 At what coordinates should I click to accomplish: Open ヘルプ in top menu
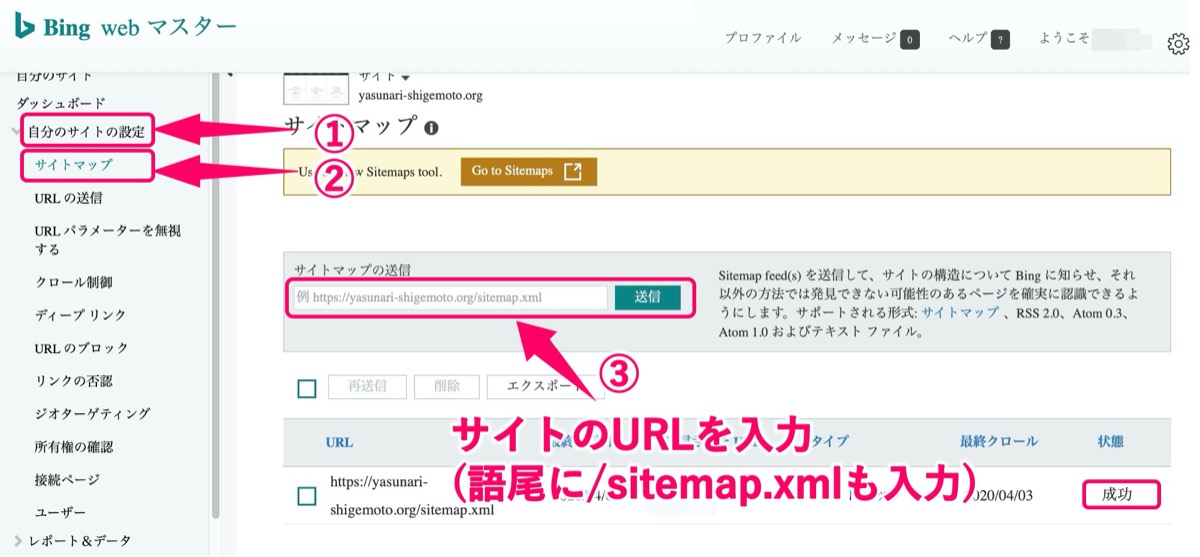click(967, 38)
